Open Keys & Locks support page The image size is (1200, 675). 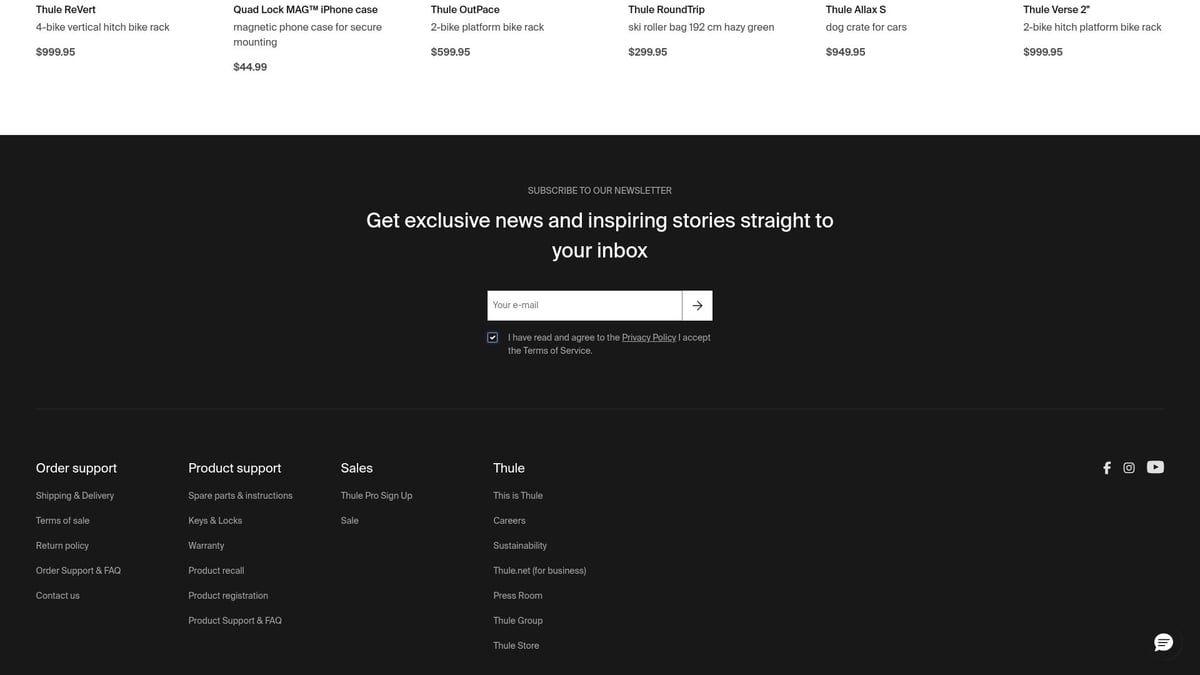215,521
